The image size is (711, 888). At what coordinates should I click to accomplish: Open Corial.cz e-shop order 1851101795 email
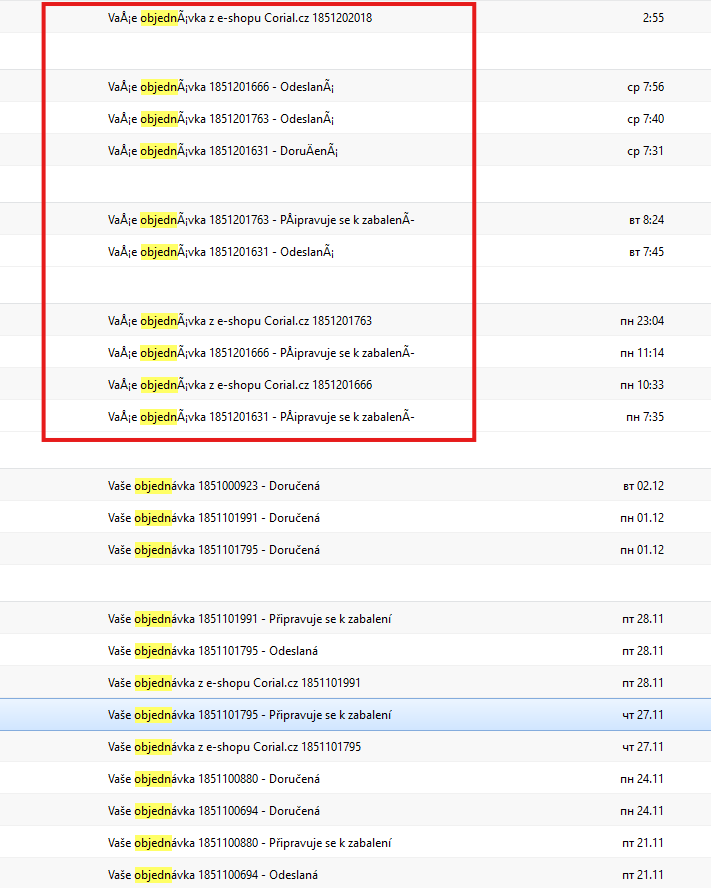point(234,747)
